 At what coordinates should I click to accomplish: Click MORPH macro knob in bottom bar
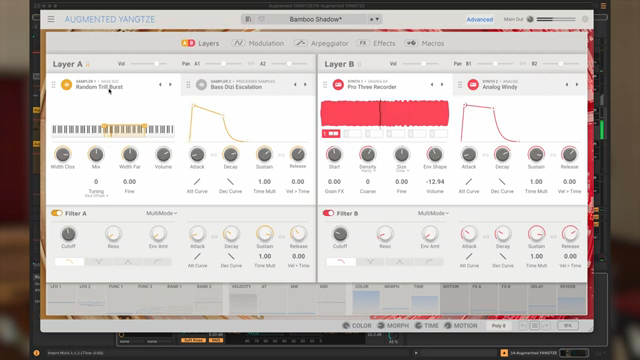coord(381,326)
